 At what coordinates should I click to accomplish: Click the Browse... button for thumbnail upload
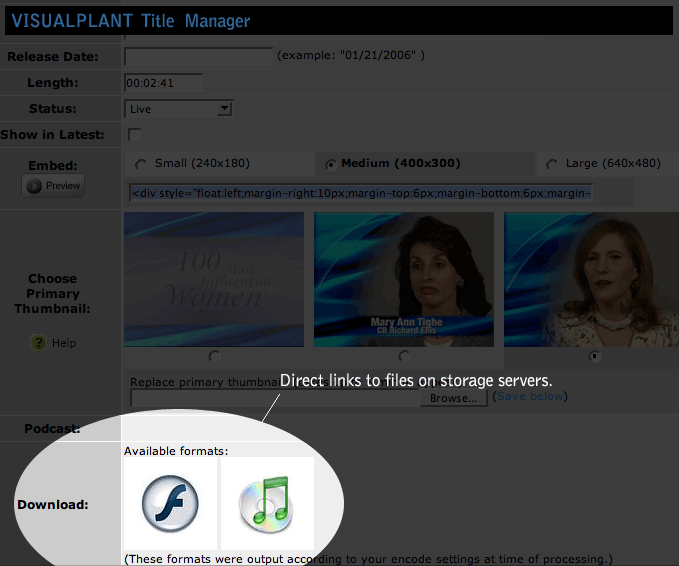(454, 398)
